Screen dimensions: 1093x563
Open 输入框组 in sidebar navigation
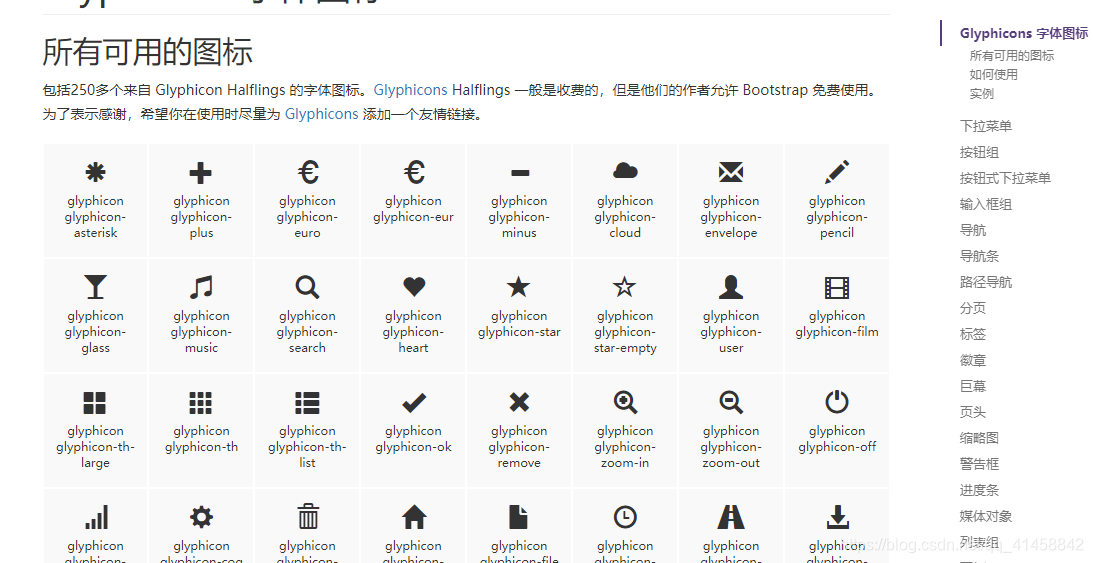[x=986, y=204]
